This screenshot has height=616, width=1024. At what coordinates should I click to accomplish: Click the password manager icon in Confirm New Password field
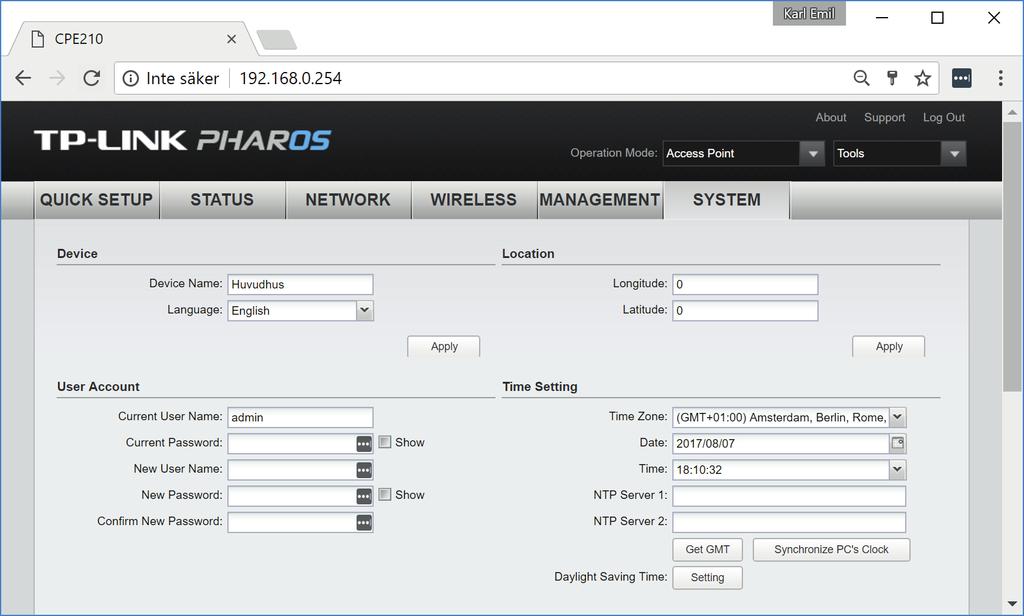364,522
